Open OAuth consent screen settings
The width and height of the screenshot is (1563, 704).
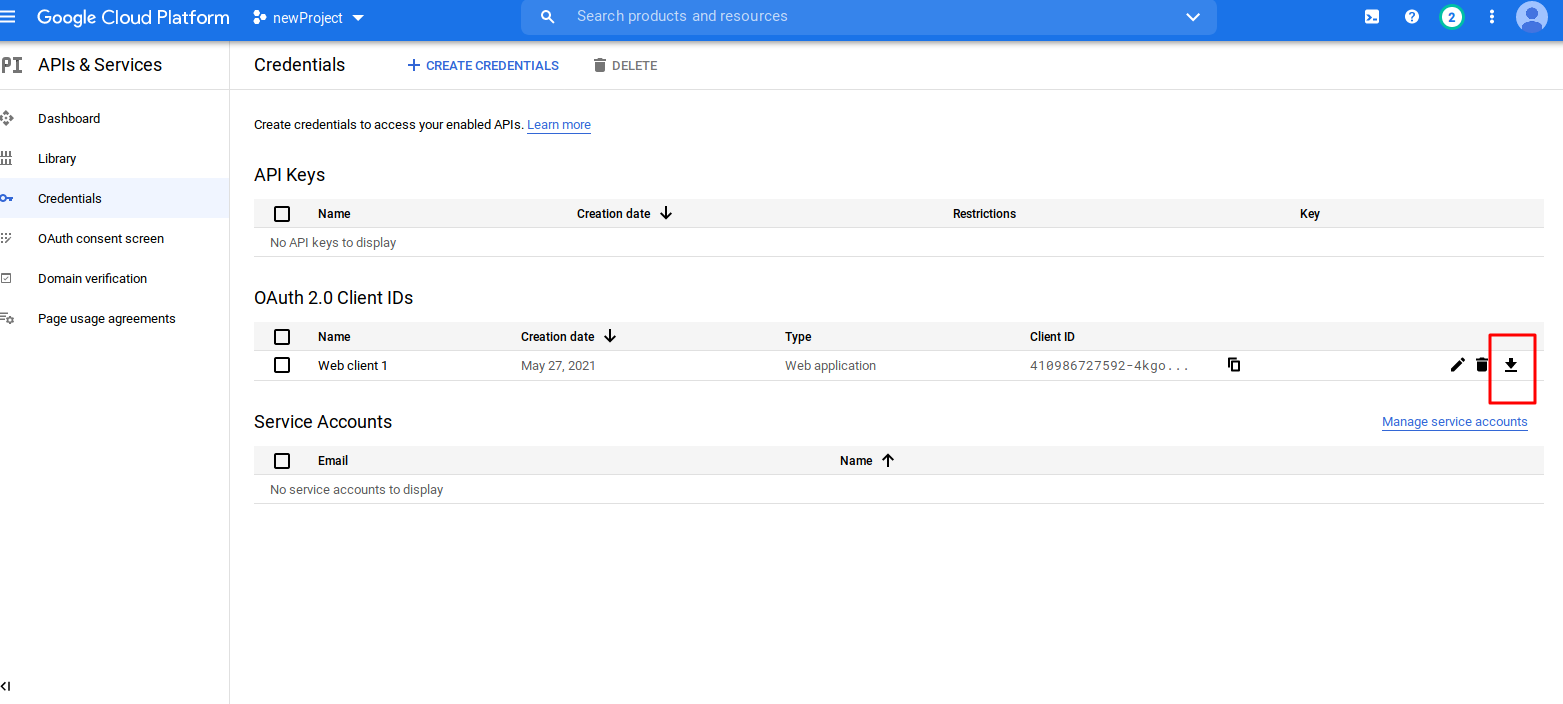point(101,238)
